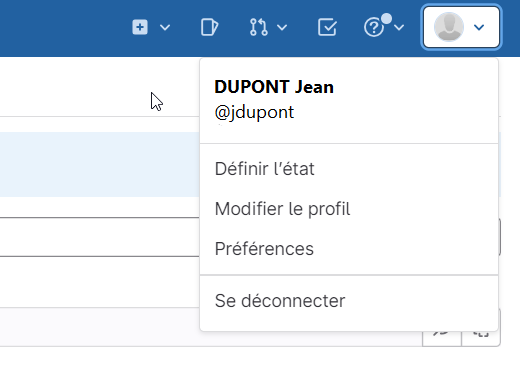Click the Help question mark icon

pos(374,28)
